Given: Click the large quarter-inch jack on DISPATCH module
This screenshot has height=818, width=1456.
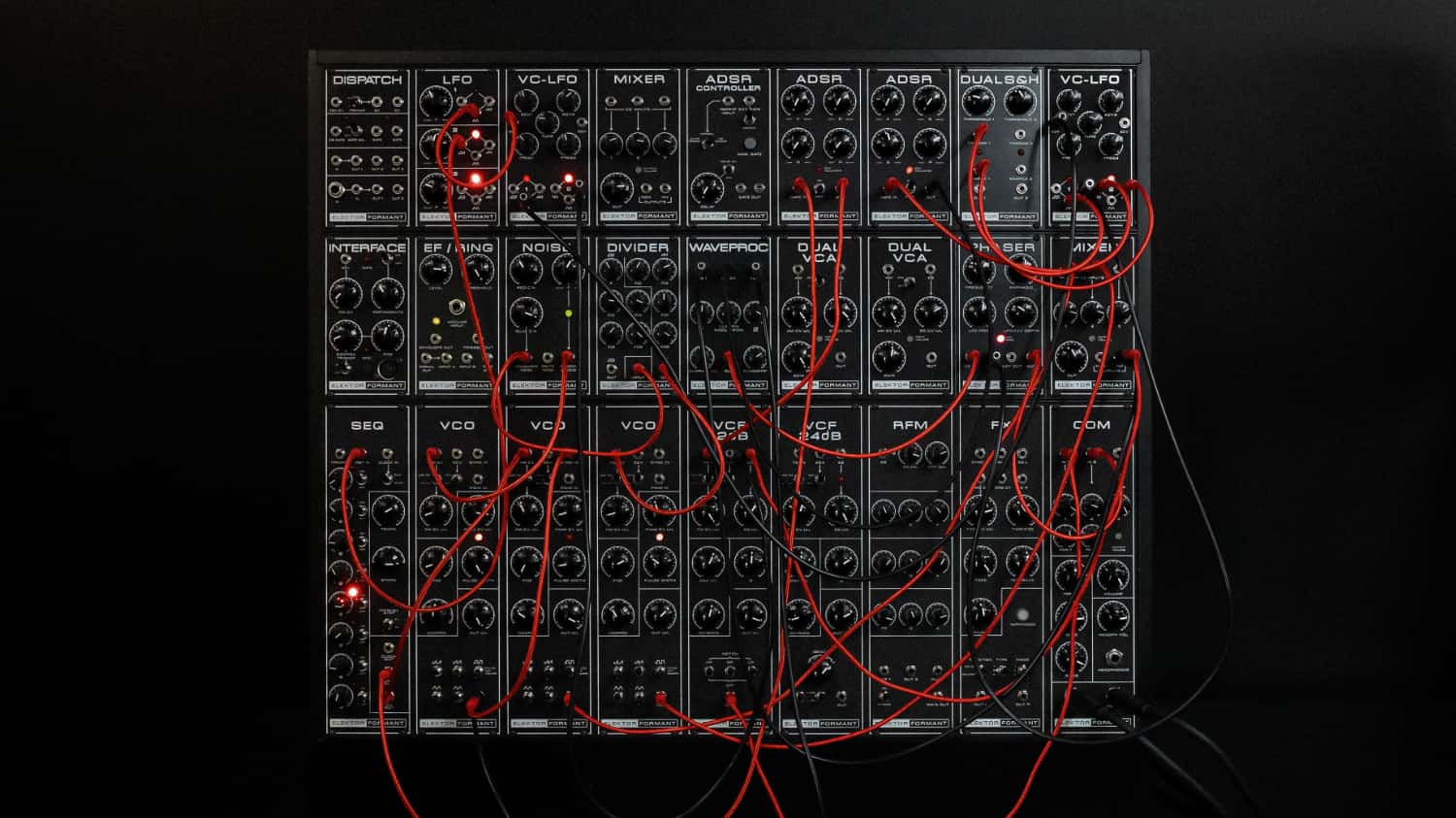Looking at the screenshot, I should (338, 189).
